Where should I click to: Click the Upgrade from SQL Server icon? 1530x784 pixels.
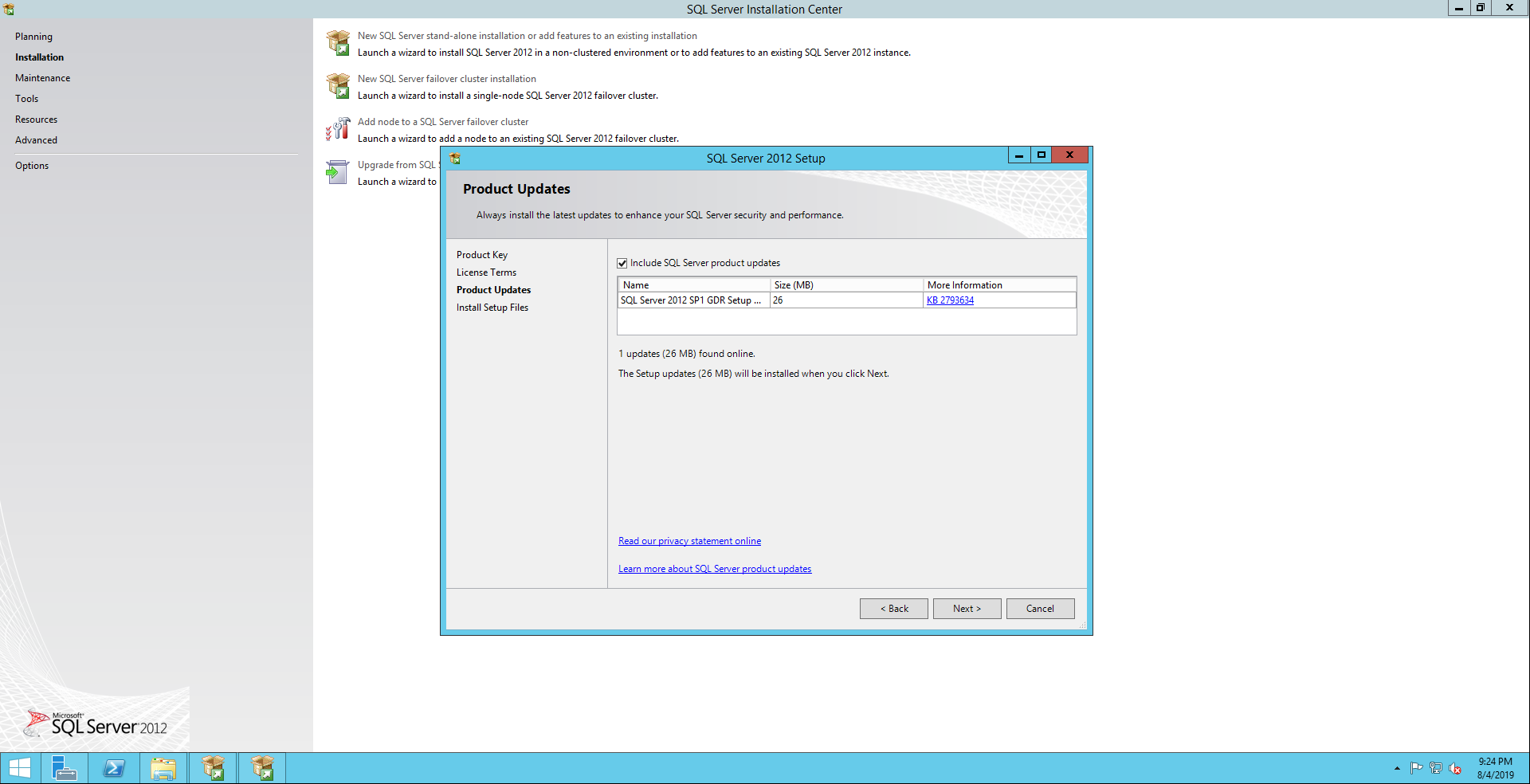[x=338, y=172]
